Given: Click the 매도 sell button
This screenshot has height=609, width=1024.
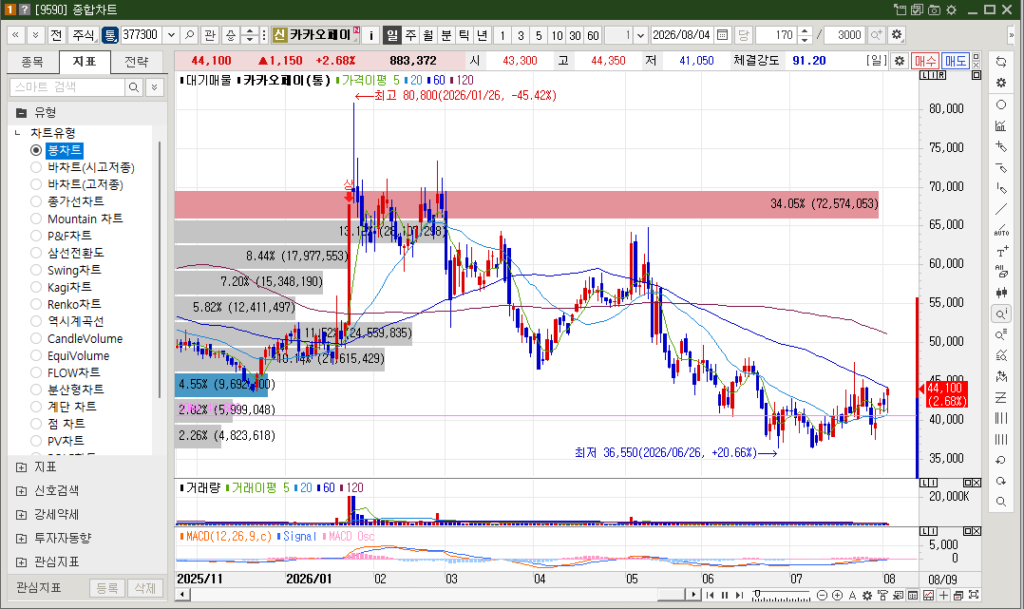Looking at the screenshot, I should [x=955, y=61].
